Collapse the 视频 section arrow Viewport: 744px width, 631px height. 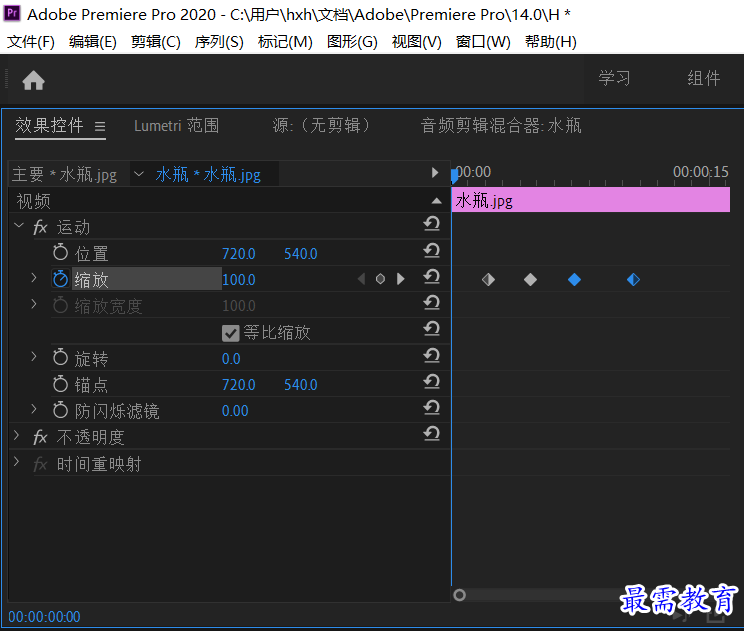[x=436, y=201]
